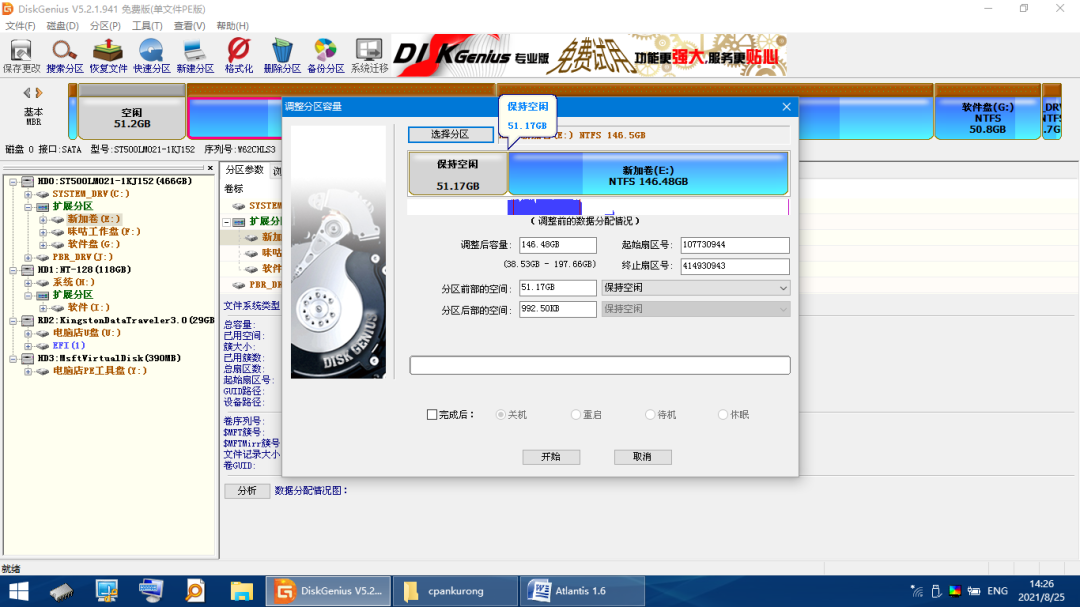
Task: Expand the 软件盘(G:) tree node
Action: (x=43, y=245)
